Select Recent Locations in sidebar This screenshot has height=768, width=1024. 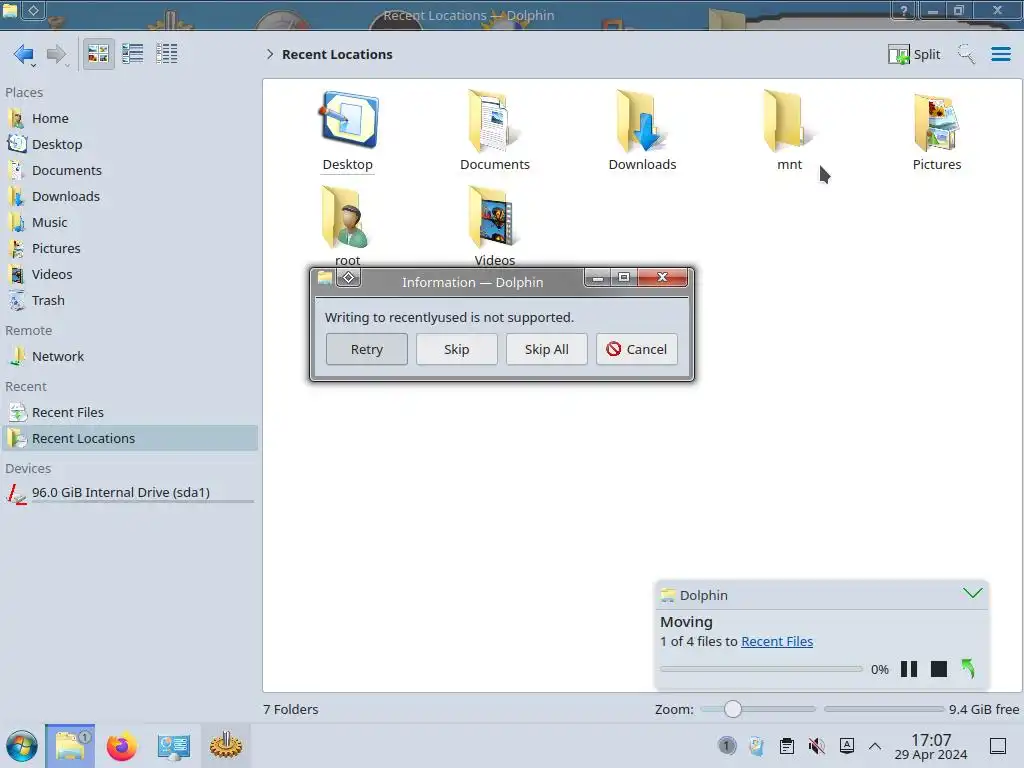(x=129, y=439)
